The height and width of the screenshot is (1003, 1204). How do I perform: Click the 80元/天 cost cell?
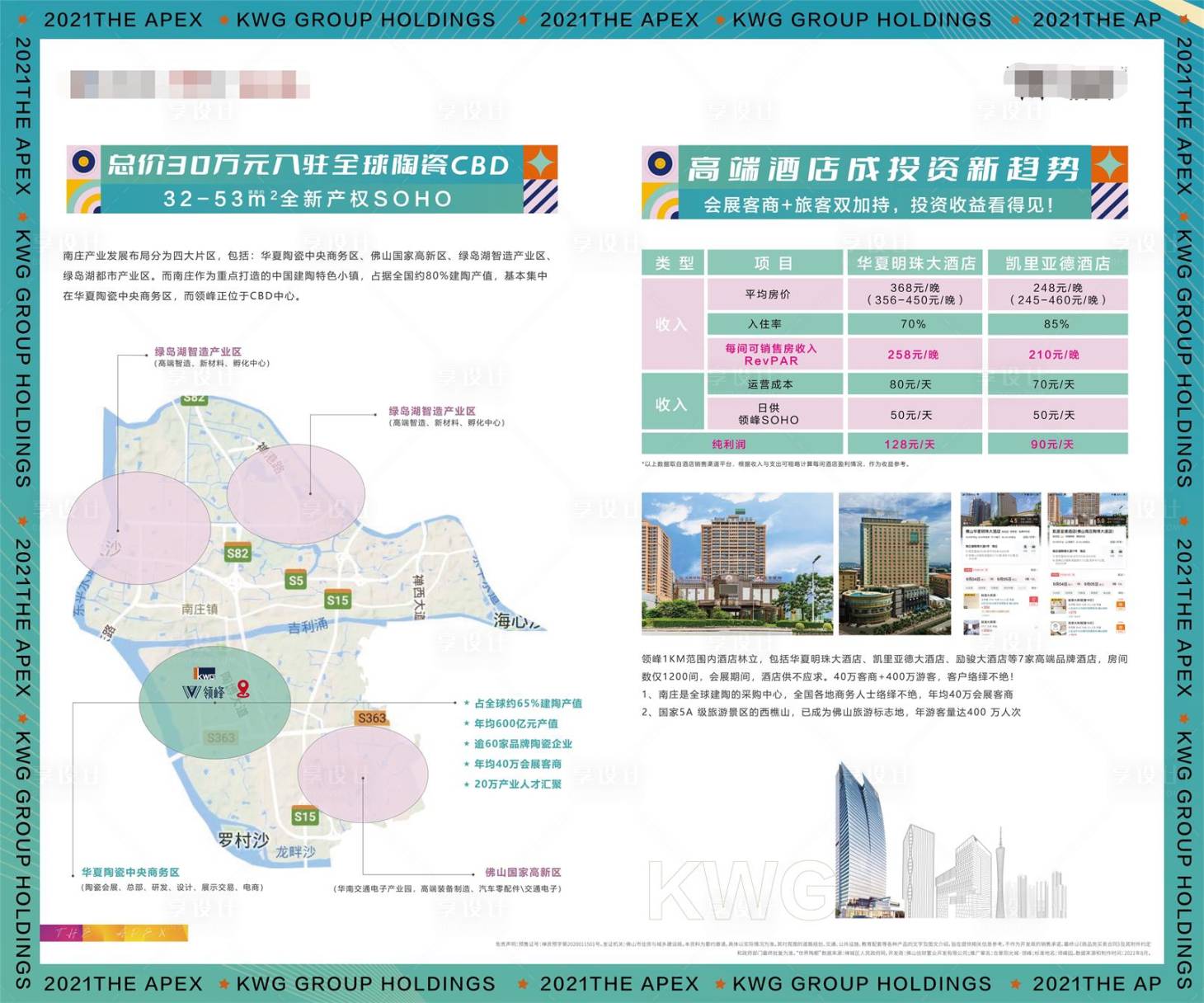(915, 384)
